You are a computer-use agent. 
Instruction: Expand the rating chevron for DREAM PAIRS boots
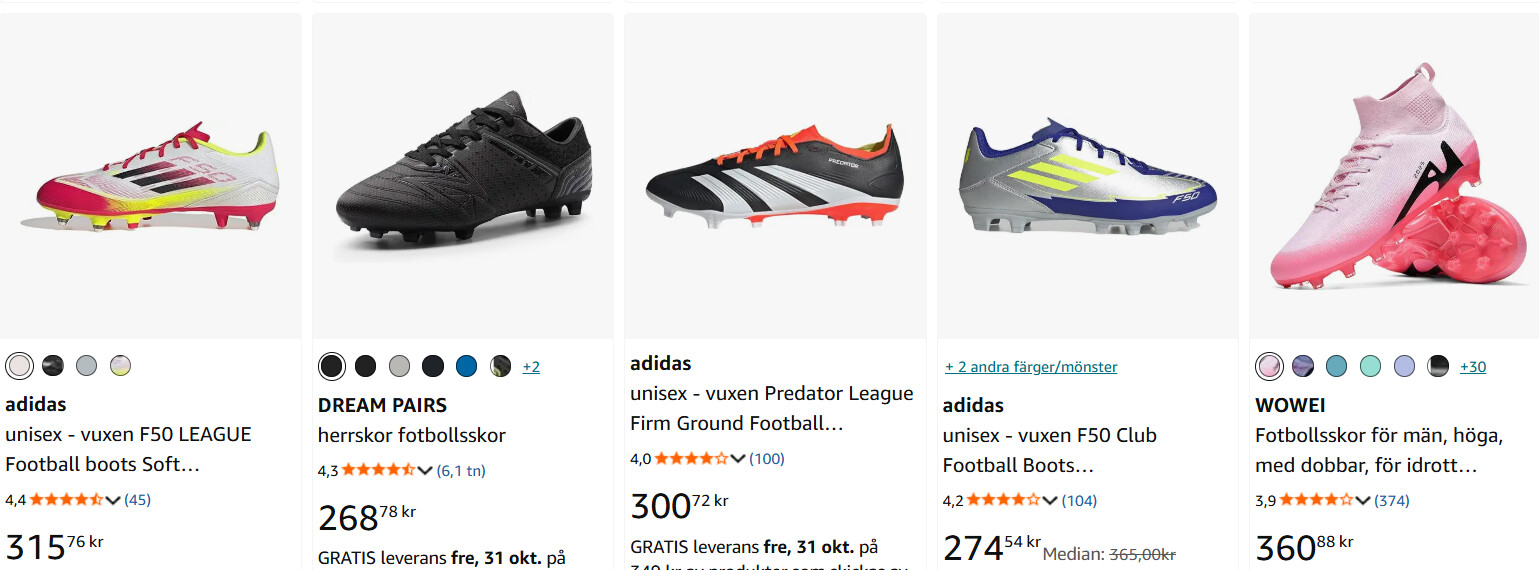(x=425, y=471)
